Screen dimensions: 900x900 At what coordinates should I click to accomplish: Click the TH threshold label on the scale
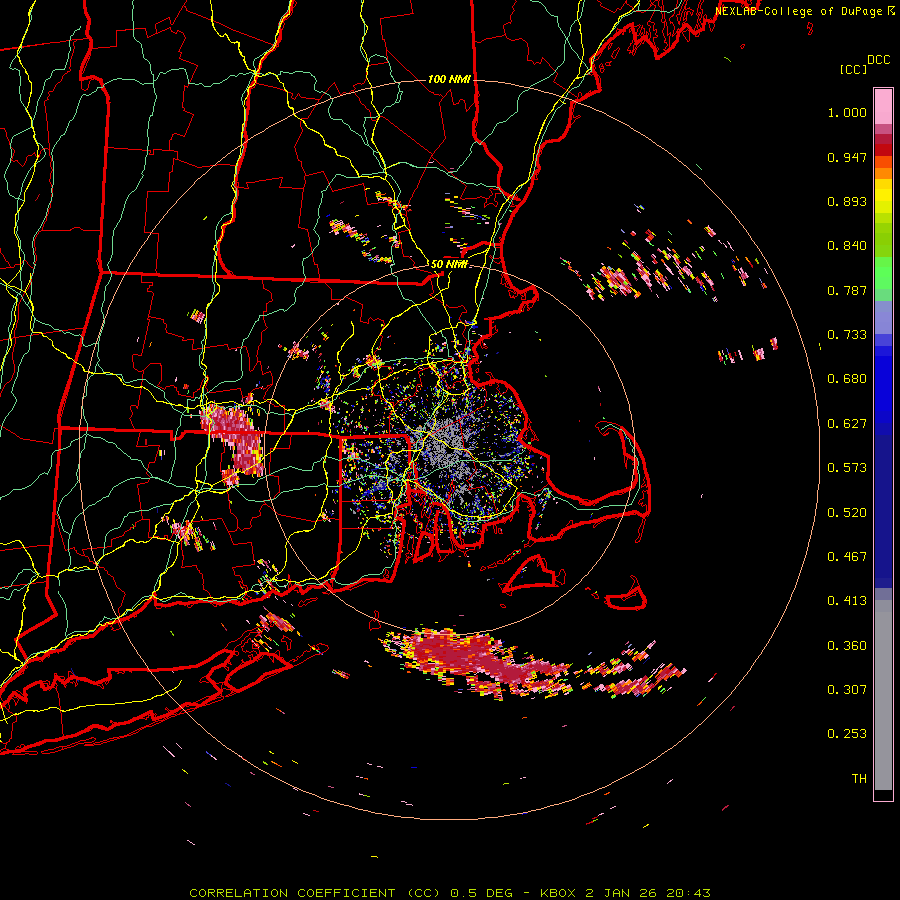coord(859,779)
